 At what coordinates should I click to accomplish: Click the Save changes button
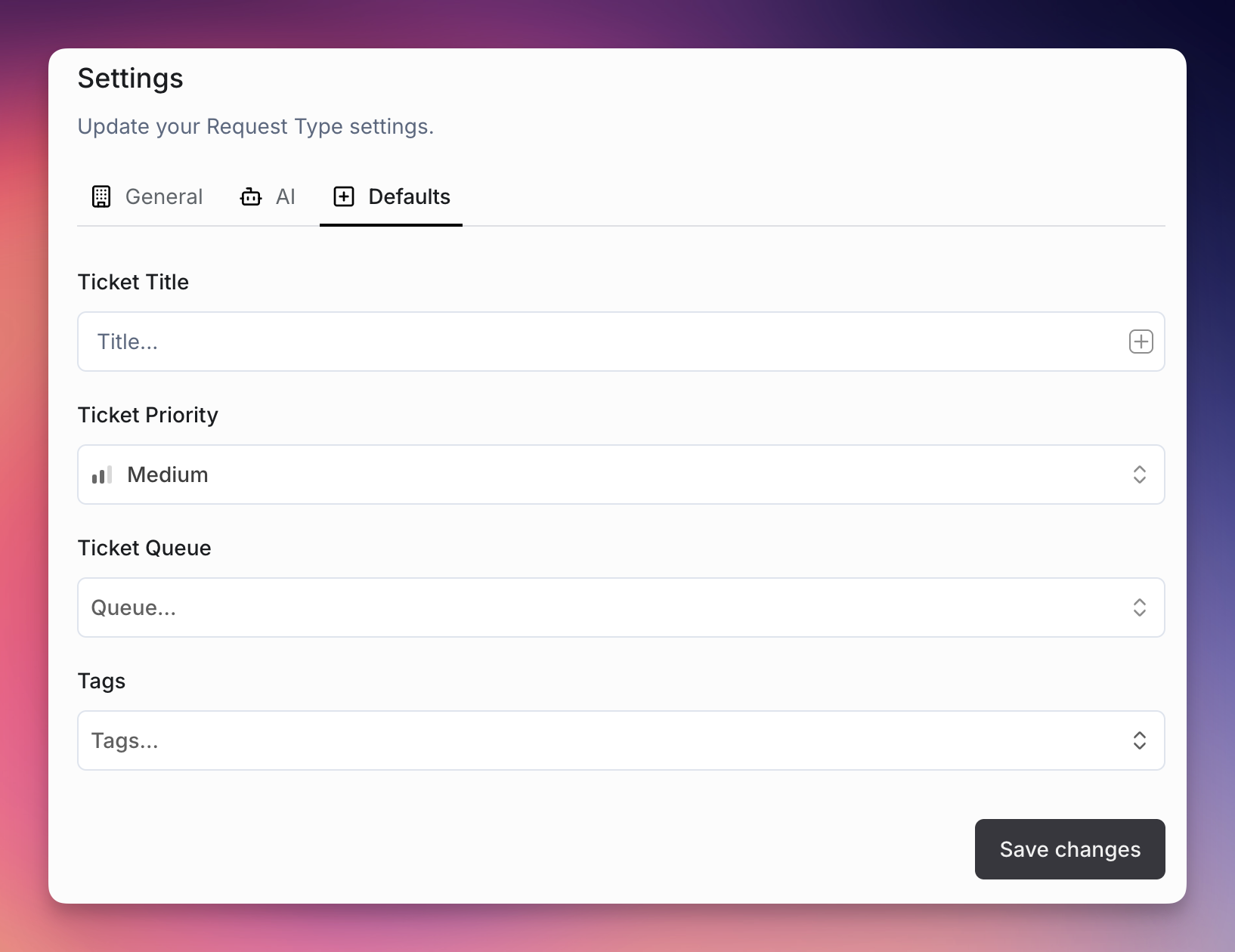[1069, 849]
